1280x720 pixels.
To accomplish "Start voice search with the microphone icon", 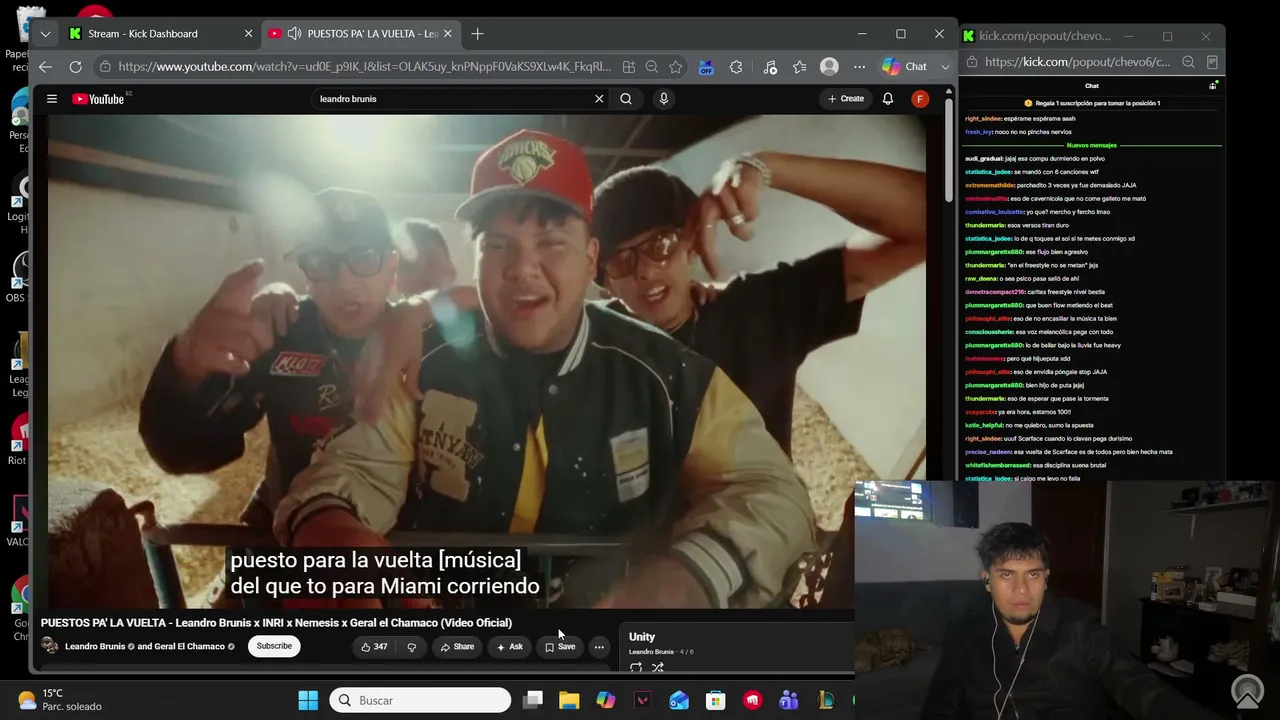I will coord(663,99).
